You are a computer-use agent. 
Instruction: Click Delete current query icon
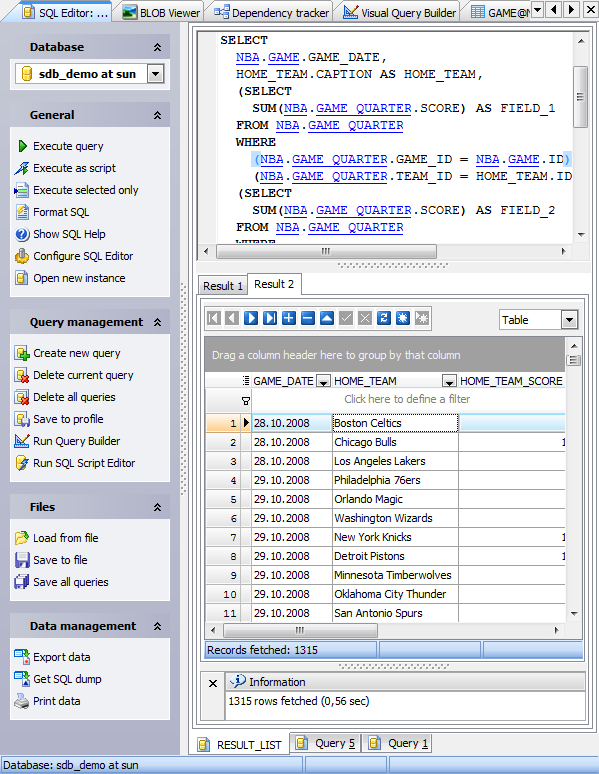tap(22, 375)
